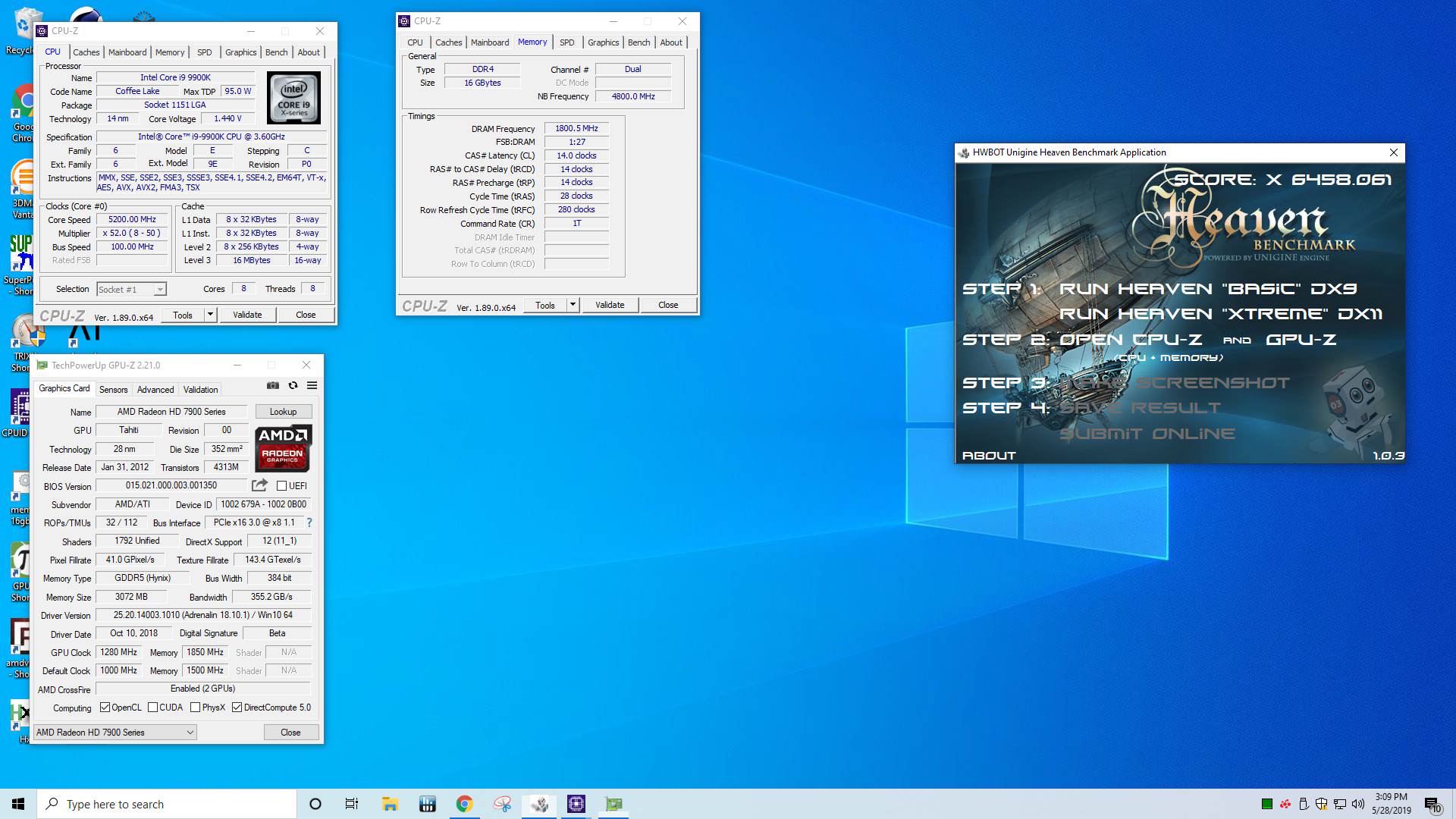Click the red molecule tray icon
This screenshot has width=1456, height=819.
[1285, 804]
